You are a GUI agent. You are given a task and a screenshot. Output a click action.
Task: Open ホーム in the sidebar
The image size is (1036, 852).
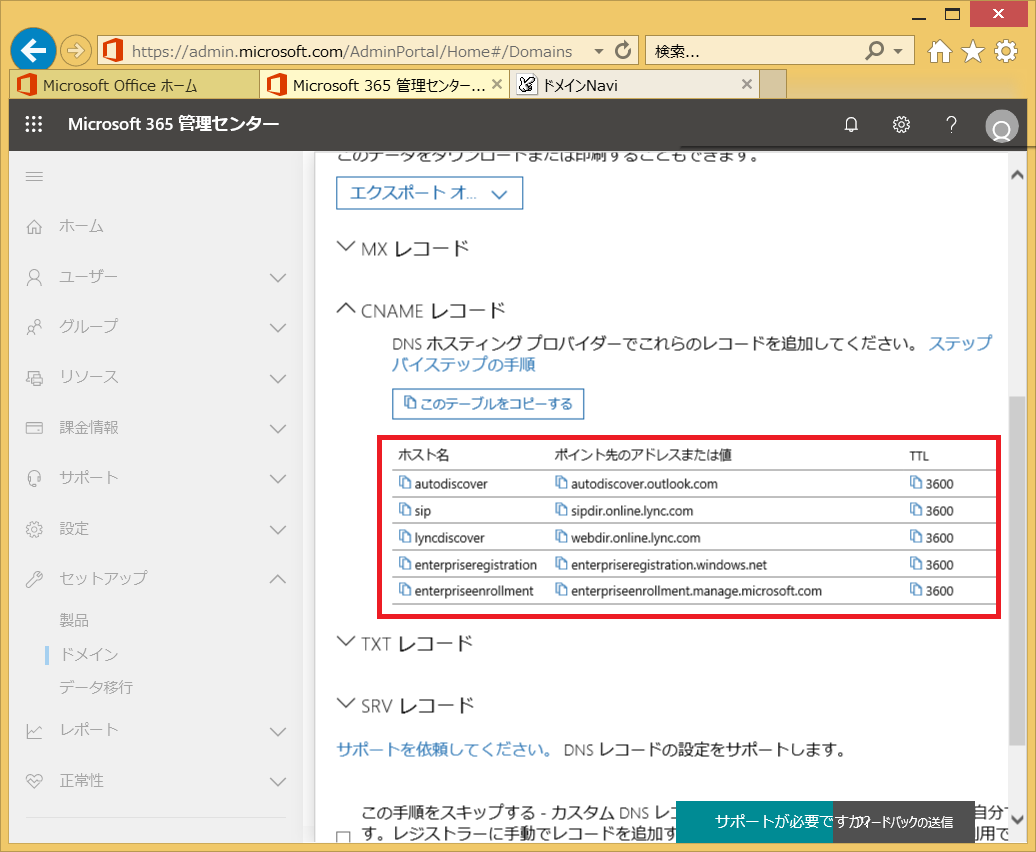[x=81, y=227]
